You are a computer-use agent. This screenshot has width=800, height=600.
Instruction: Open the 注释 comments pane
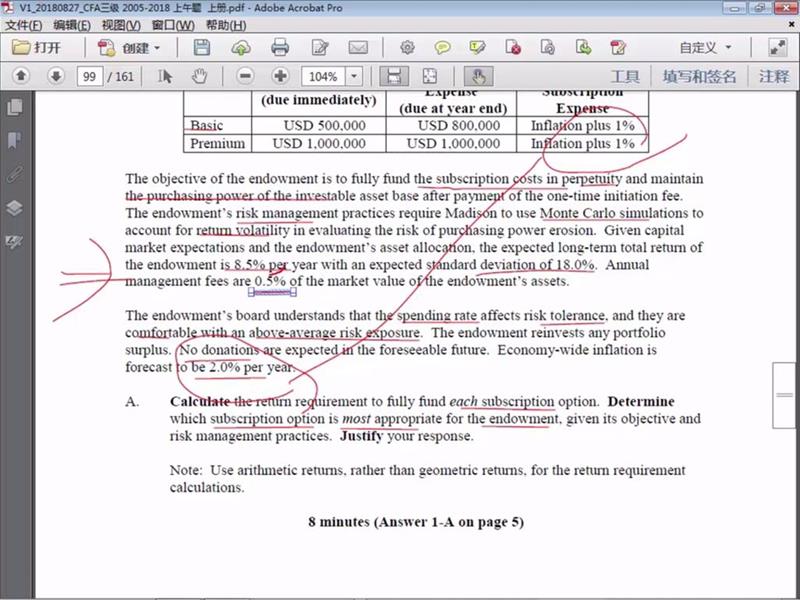tap(774, 77)
